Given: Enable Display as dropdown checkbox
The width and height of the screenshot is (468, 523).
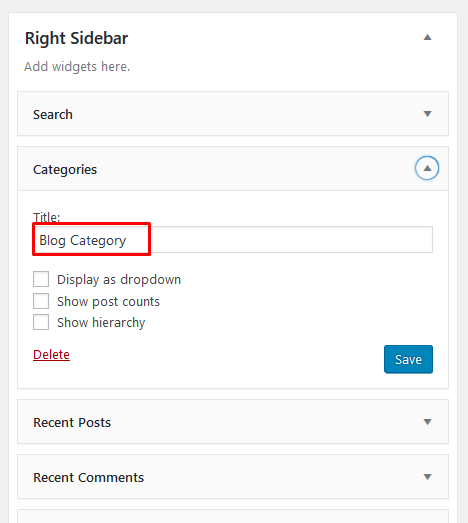Looking at the screenshot, I should click(41, 279).
